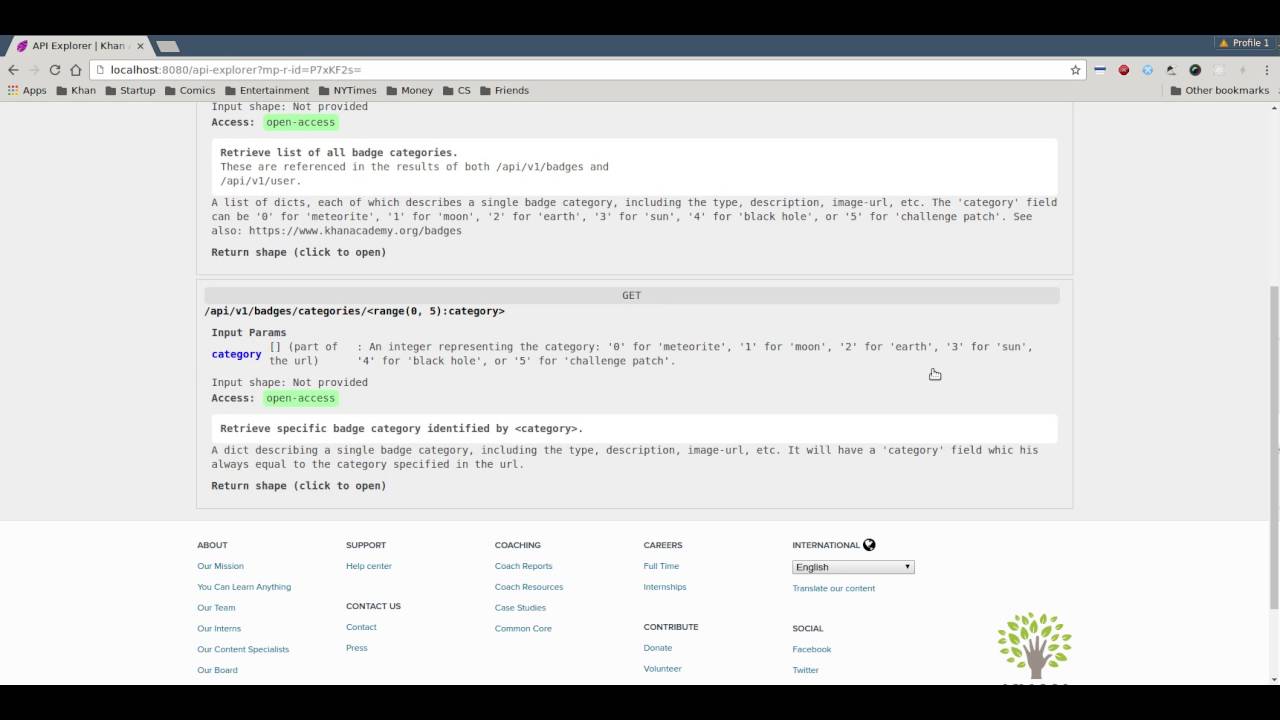This screenshot has height=720, width=1280.
Task: Click the browser forward arrow
Action: tap(34, 70)
